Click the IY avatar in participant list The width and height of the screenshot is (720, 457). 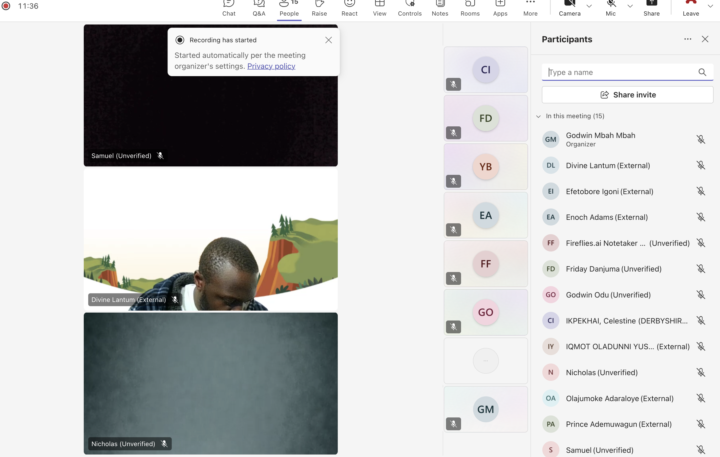tap(551, 346)
